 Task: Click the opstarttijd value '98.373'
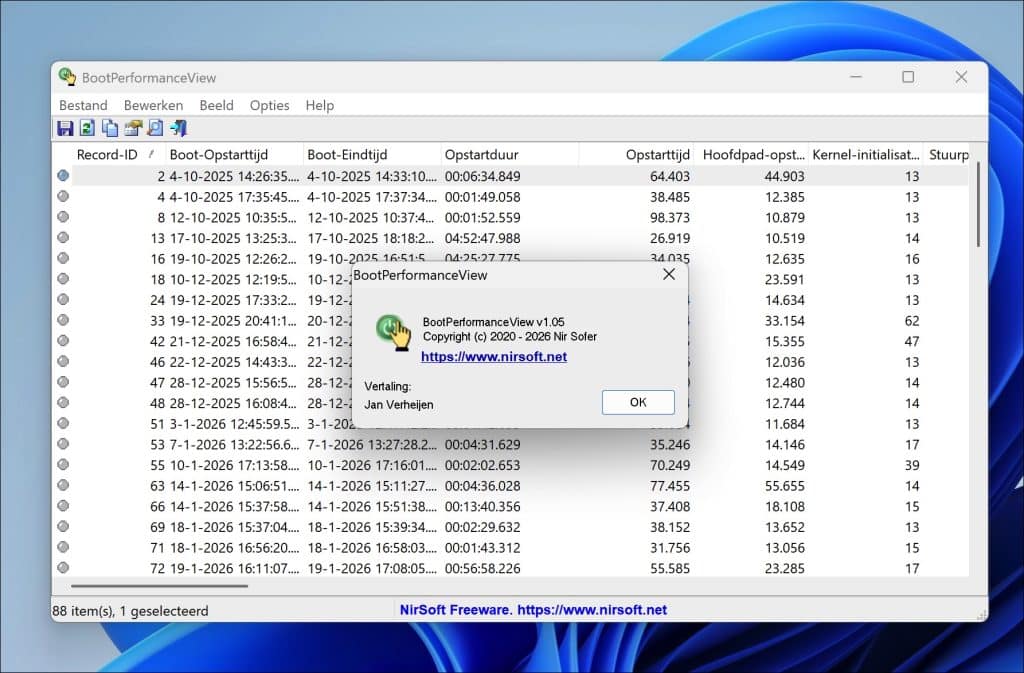[669, 217]
